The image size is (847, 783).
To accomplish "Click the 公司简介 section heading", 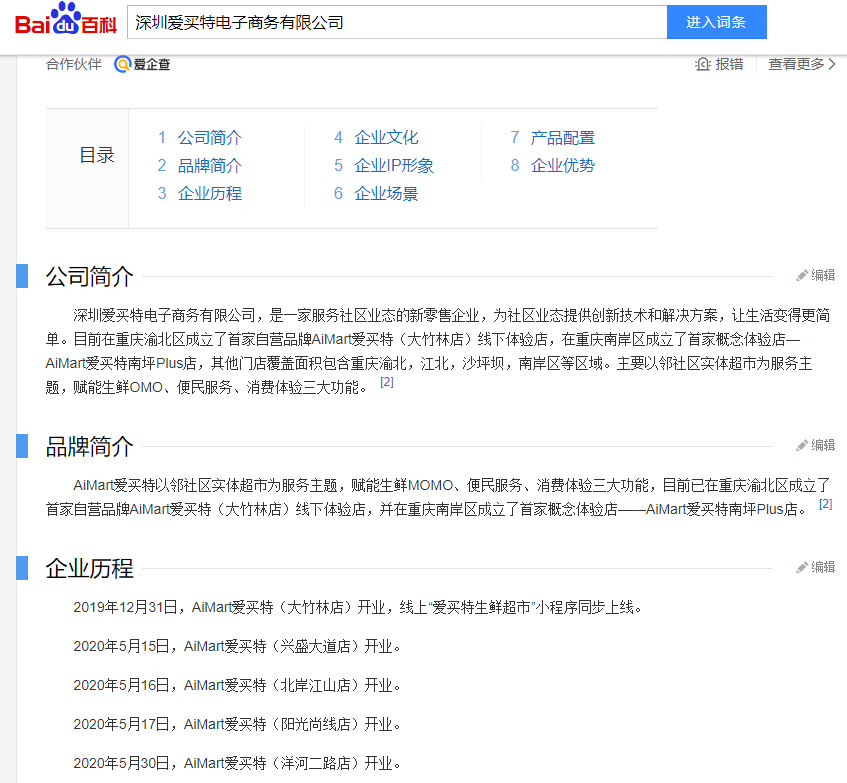I will (x=90, y=276).
